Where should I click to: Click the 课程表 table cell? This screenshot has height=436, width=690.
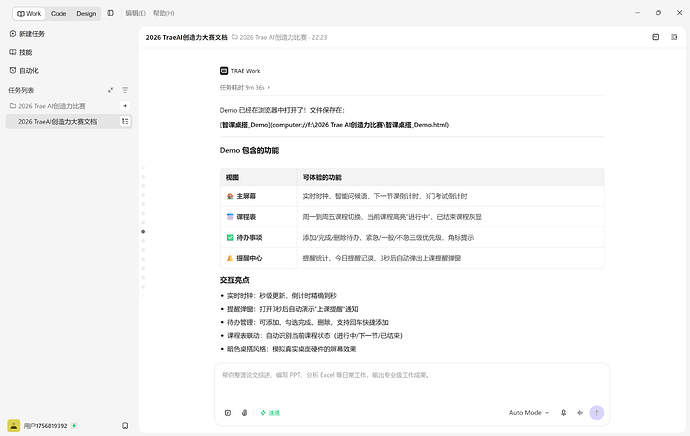click(258, 217)
